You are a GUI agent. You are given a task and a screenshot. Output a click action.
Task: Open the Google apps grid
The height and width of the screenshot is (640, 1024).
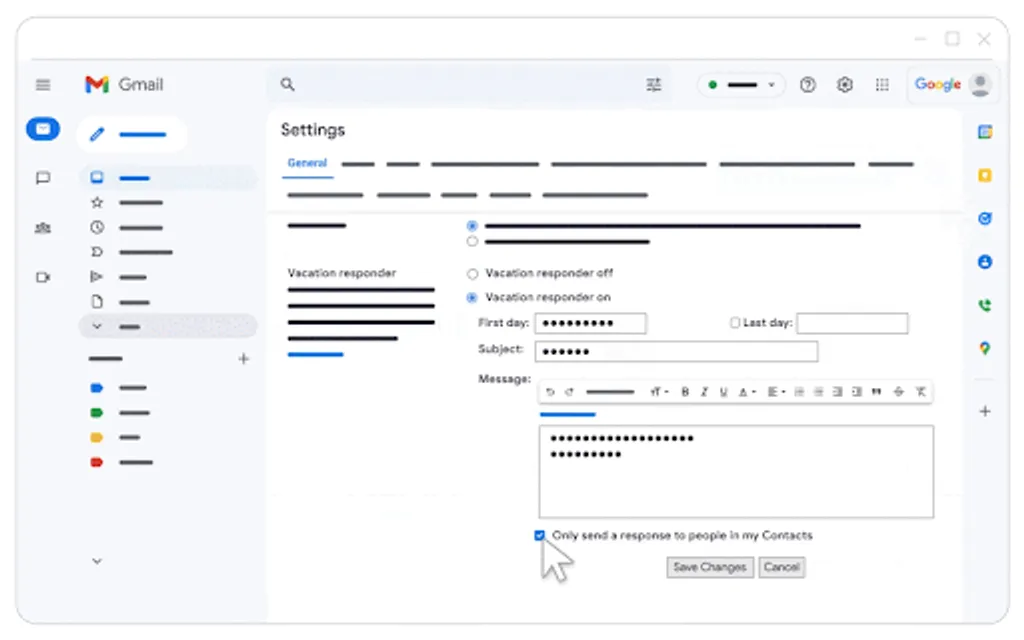[x=882, y=84]
